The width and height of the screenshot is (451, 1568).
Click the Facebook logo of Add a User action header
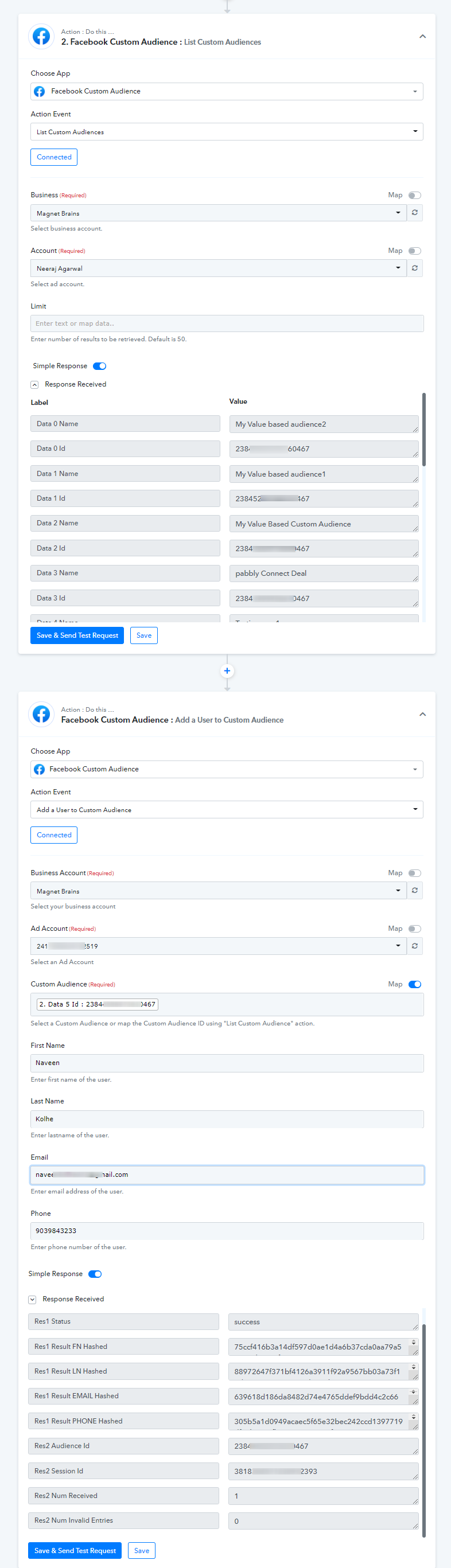click(x=41, y=714)
